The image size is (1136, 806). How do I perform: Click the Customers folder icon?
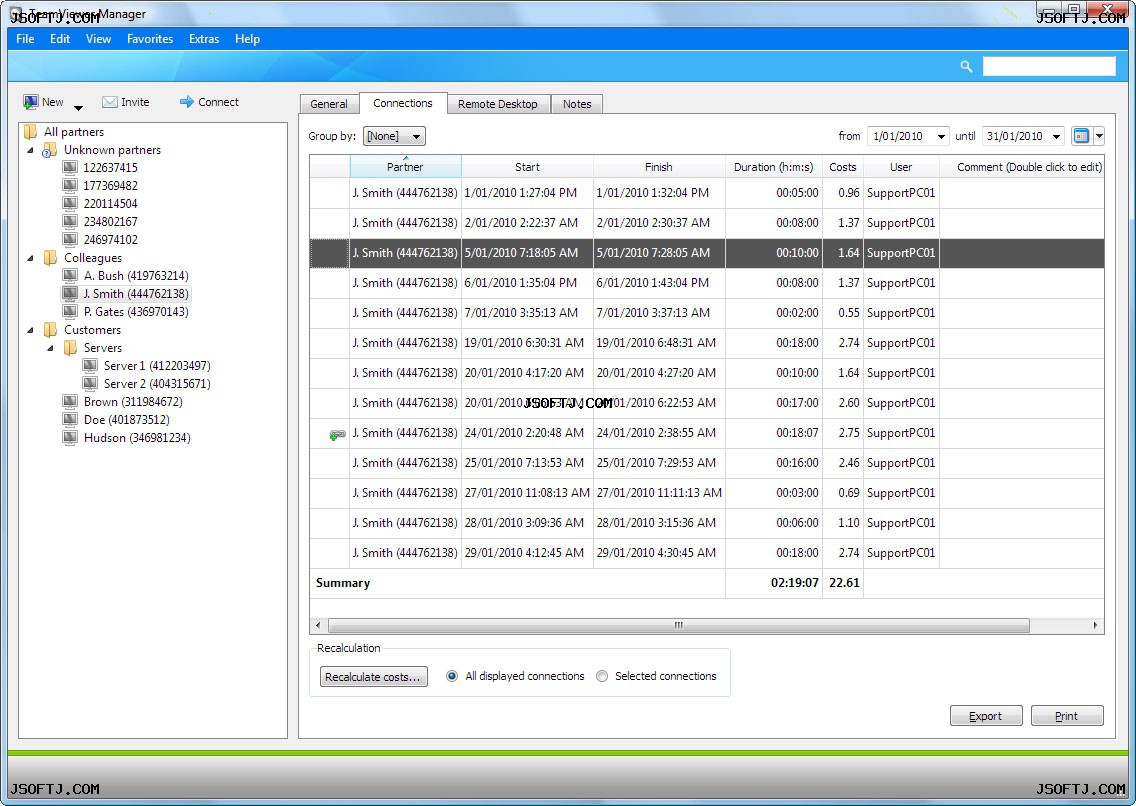tap(50, 329)
